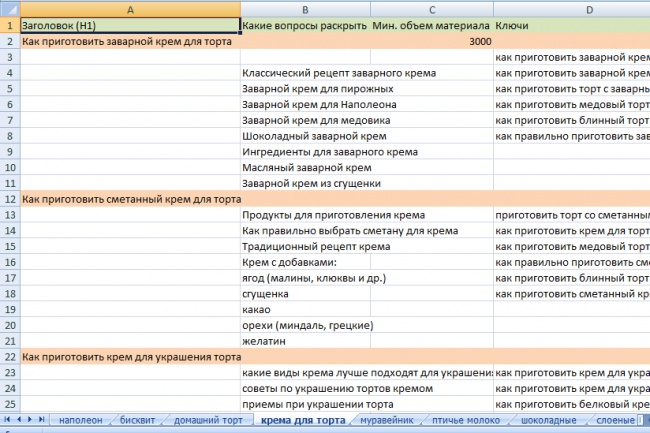Image resolution: width=650 pixels, height=433 pixels.
Task: Select column C header
Action: pyautogui.click(x=432, y=10)
